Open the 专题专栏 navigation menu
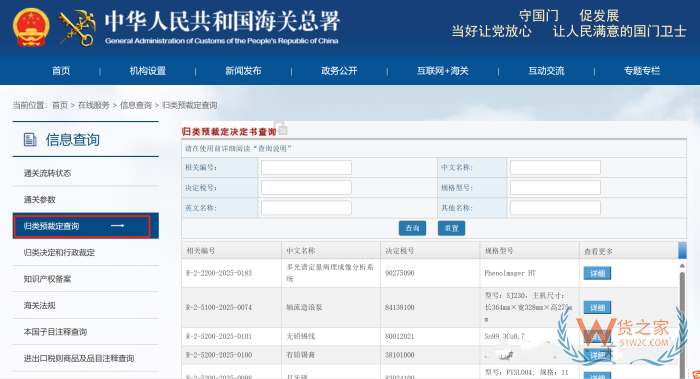 (x=642, y=71)
